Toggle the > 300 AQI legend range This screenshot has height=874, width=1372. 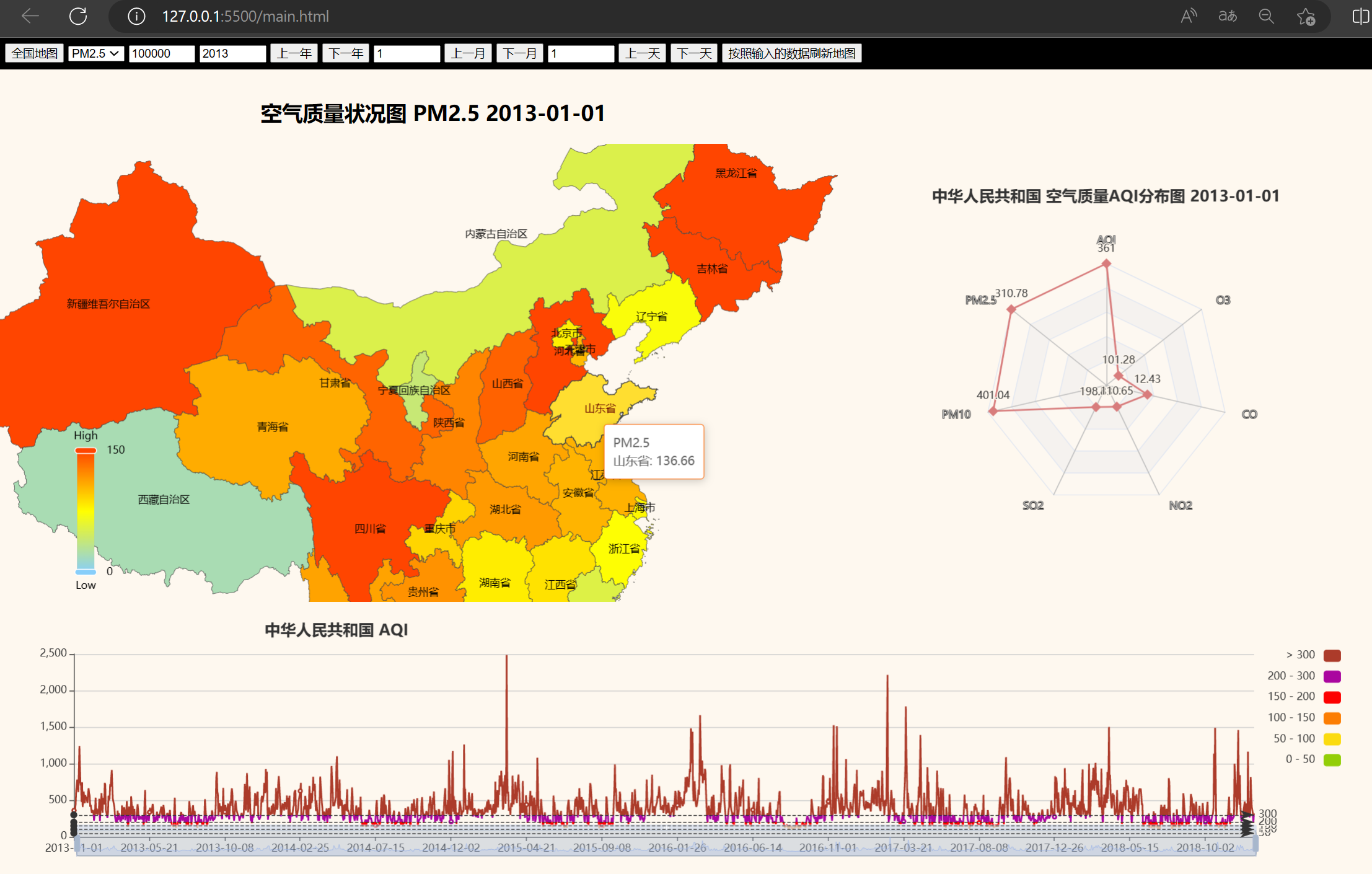(1331, 655)
